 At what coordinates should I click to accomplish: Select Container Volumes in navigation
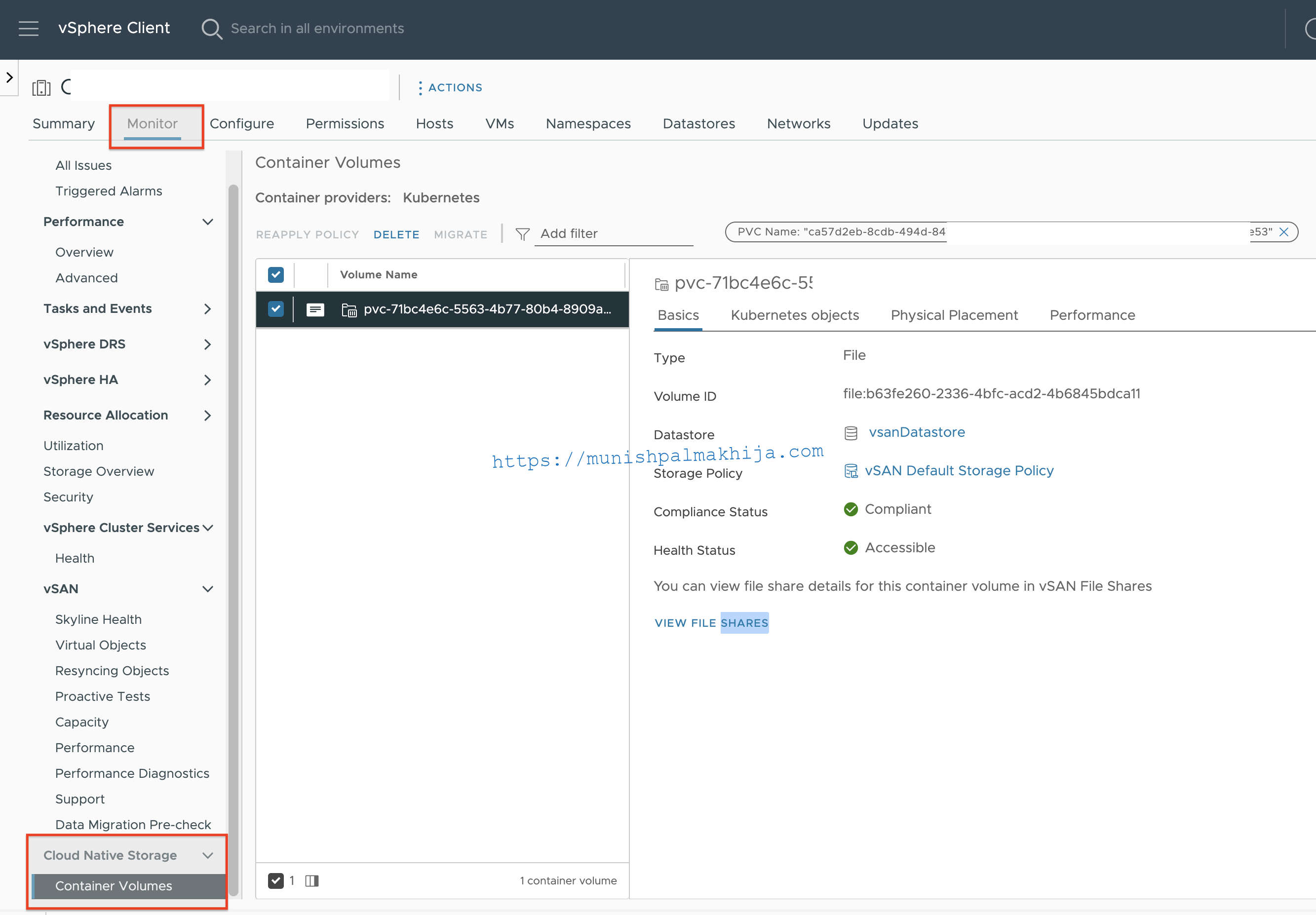pos(128,886)
